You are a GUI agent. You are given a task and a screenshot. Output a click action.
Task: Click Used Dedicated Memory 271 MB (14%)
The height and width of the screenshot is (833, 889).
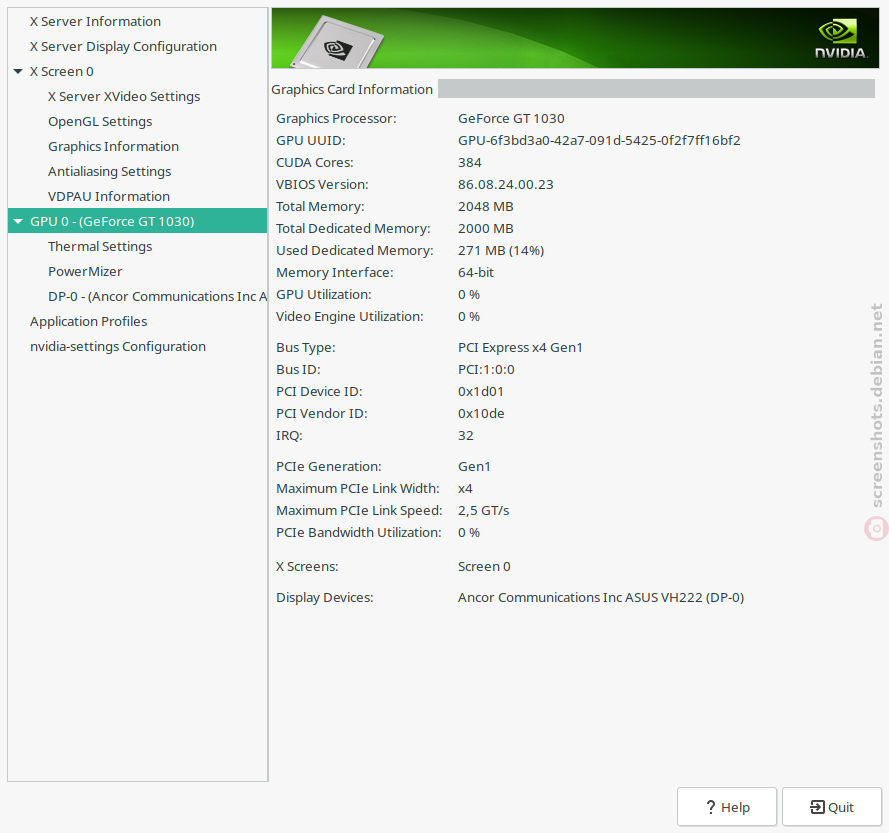(x=501, y=251)
